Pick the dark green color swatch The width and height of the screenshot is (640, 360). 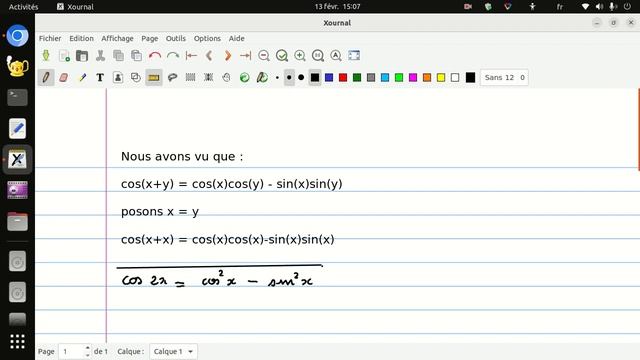pos(357,78)
